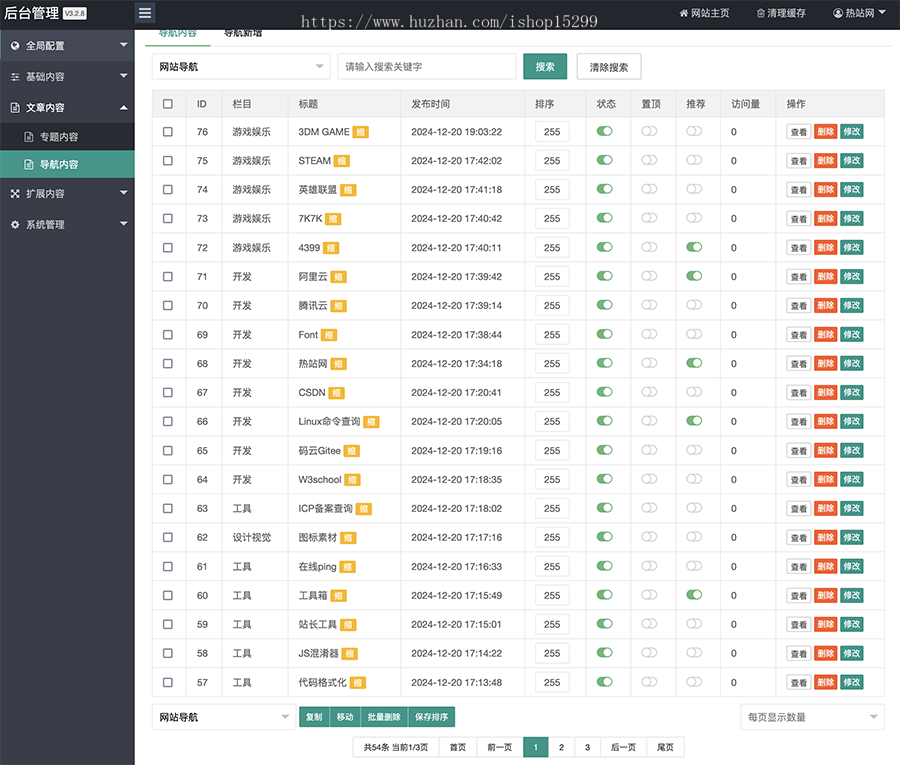The height and width of the screenshot is (765, 900).
Task: Expand the 基础内容 sidebar section
Action: 67,76
